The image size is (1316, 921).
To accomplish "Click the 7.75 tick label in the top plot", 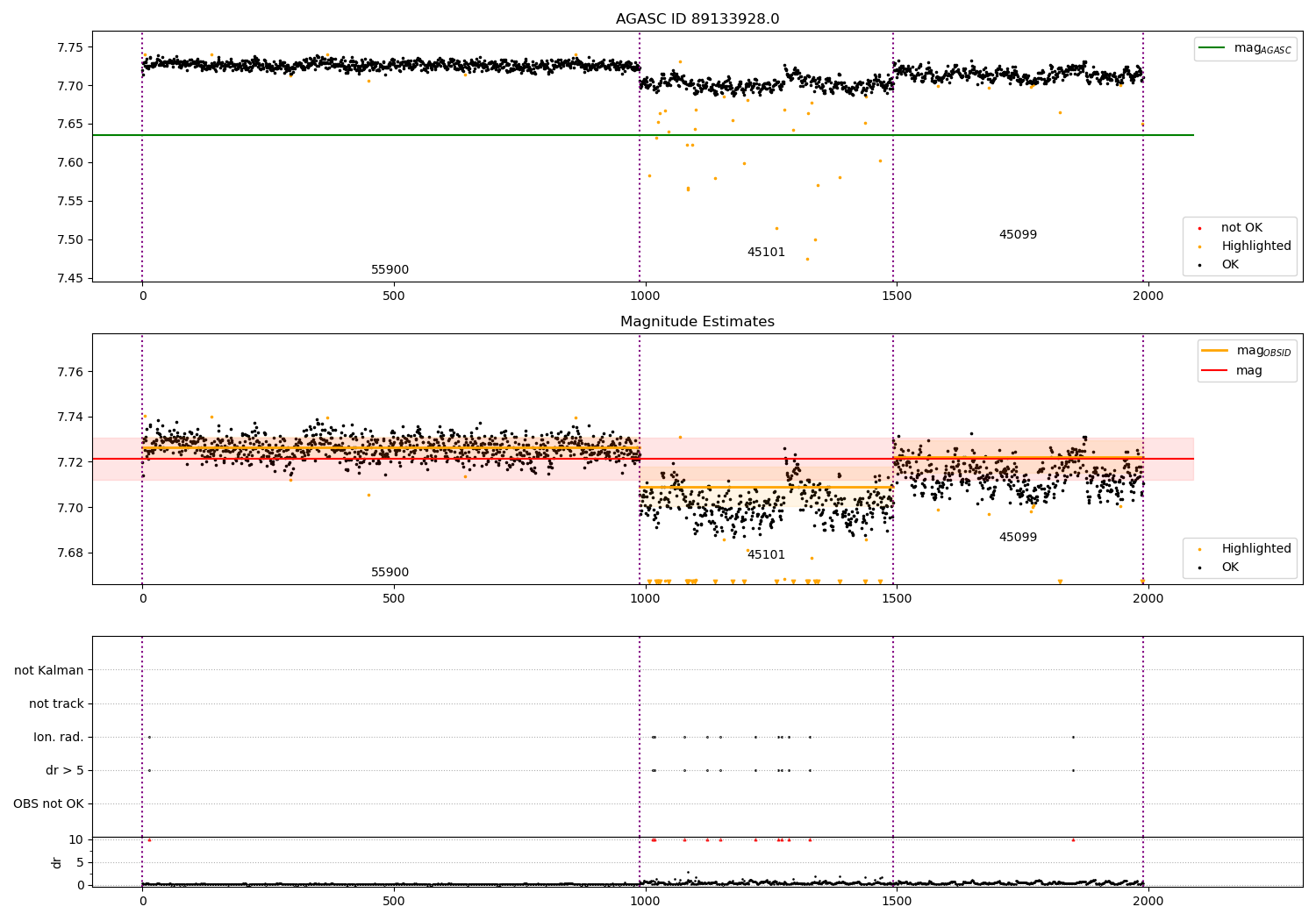I will (68, 47).
